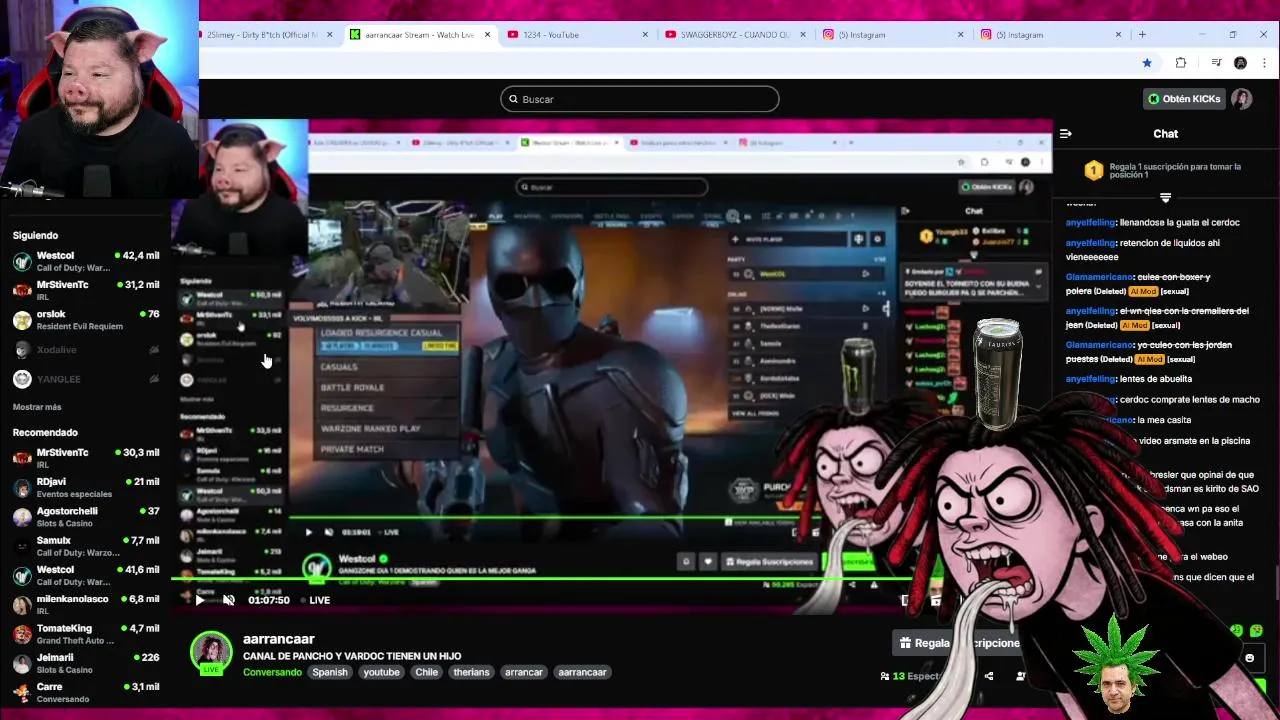Click the gift leaderboard rank 1 badge
1280x720 pixels.
[1094, 171]
